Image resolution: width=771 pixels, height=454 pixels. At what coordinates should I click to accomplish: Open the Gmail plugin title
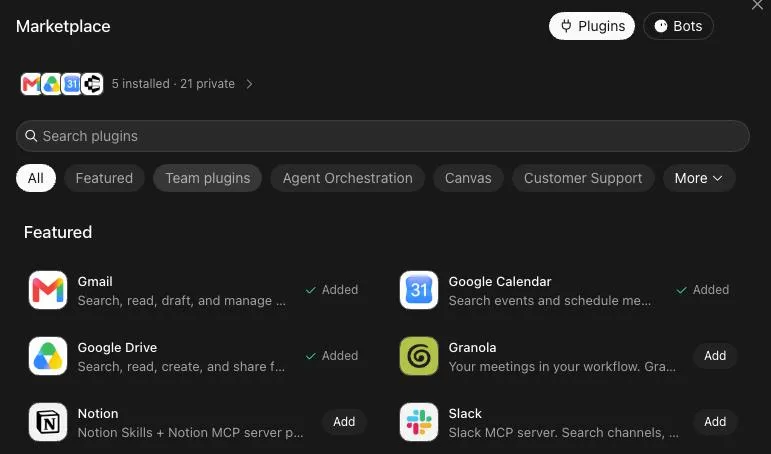coord(95,281)
